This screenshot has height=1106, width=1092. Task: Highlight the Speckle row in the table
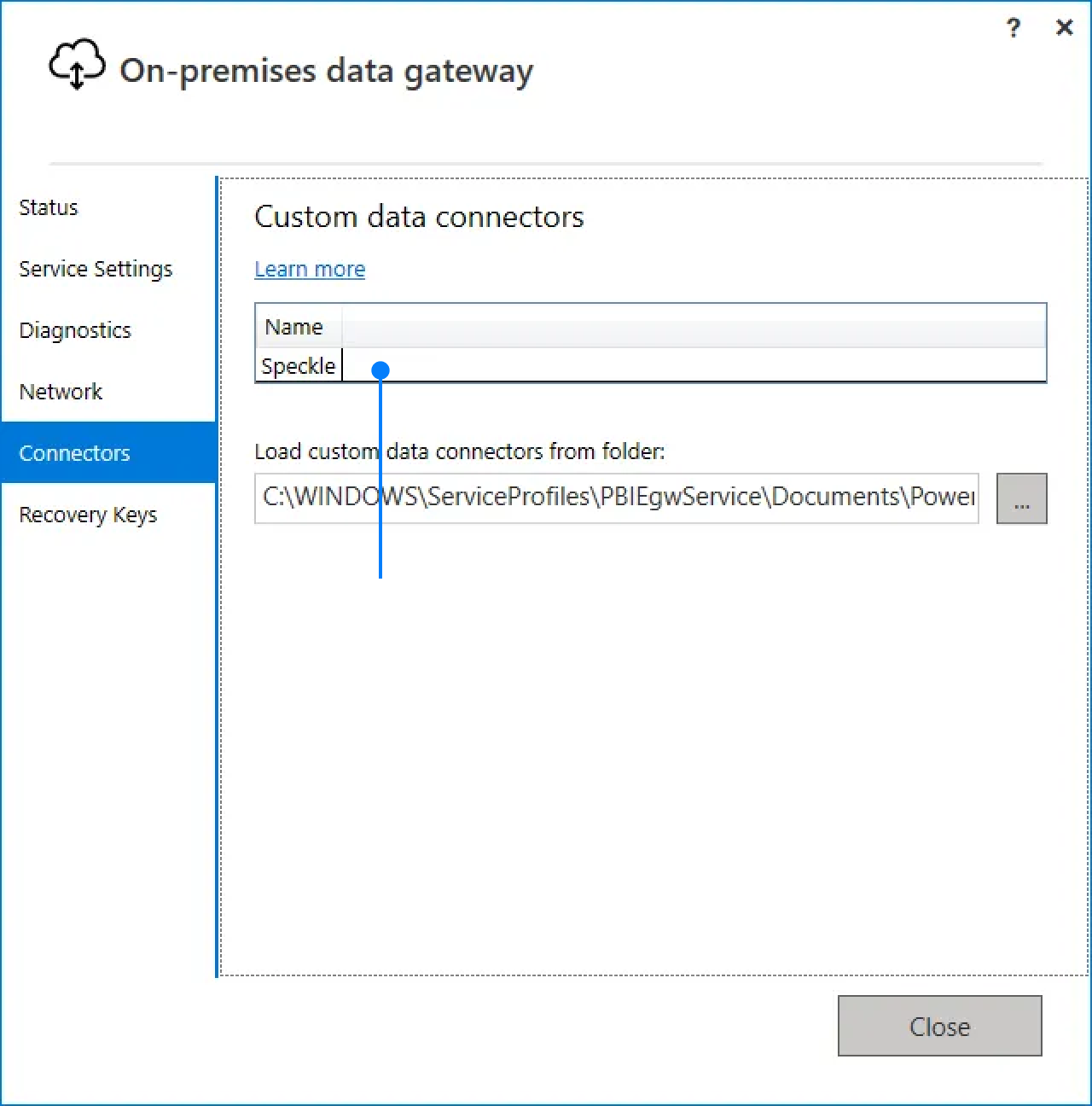click(x=297, y=365)
